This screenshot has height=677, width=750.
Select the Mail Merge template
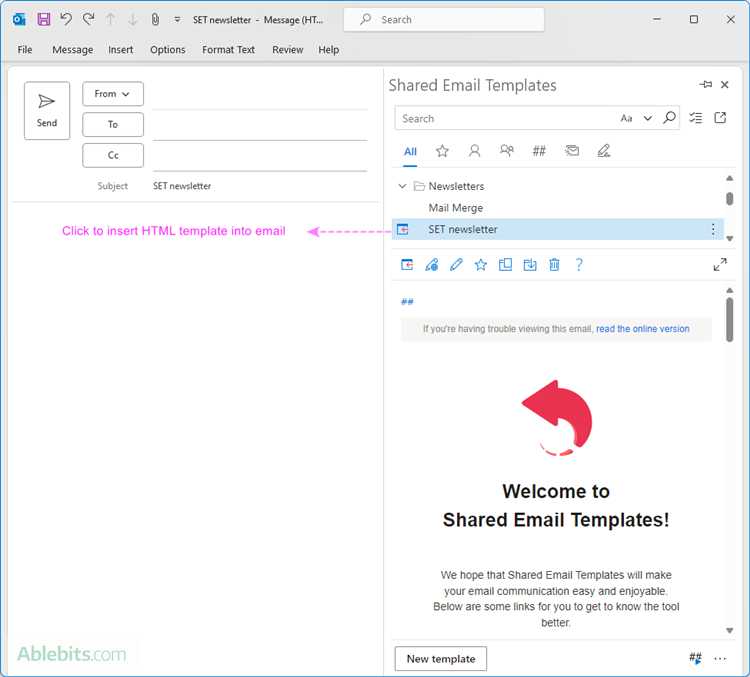pos(455,208)
